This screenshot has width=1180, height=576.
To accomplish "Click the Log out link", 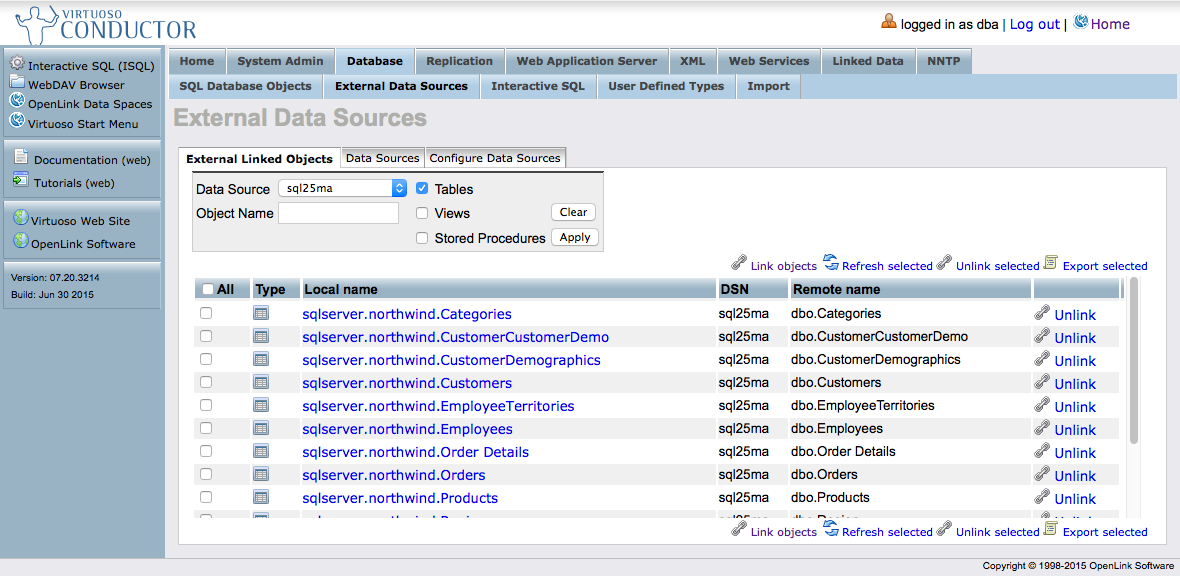I will coord(1034,24).
